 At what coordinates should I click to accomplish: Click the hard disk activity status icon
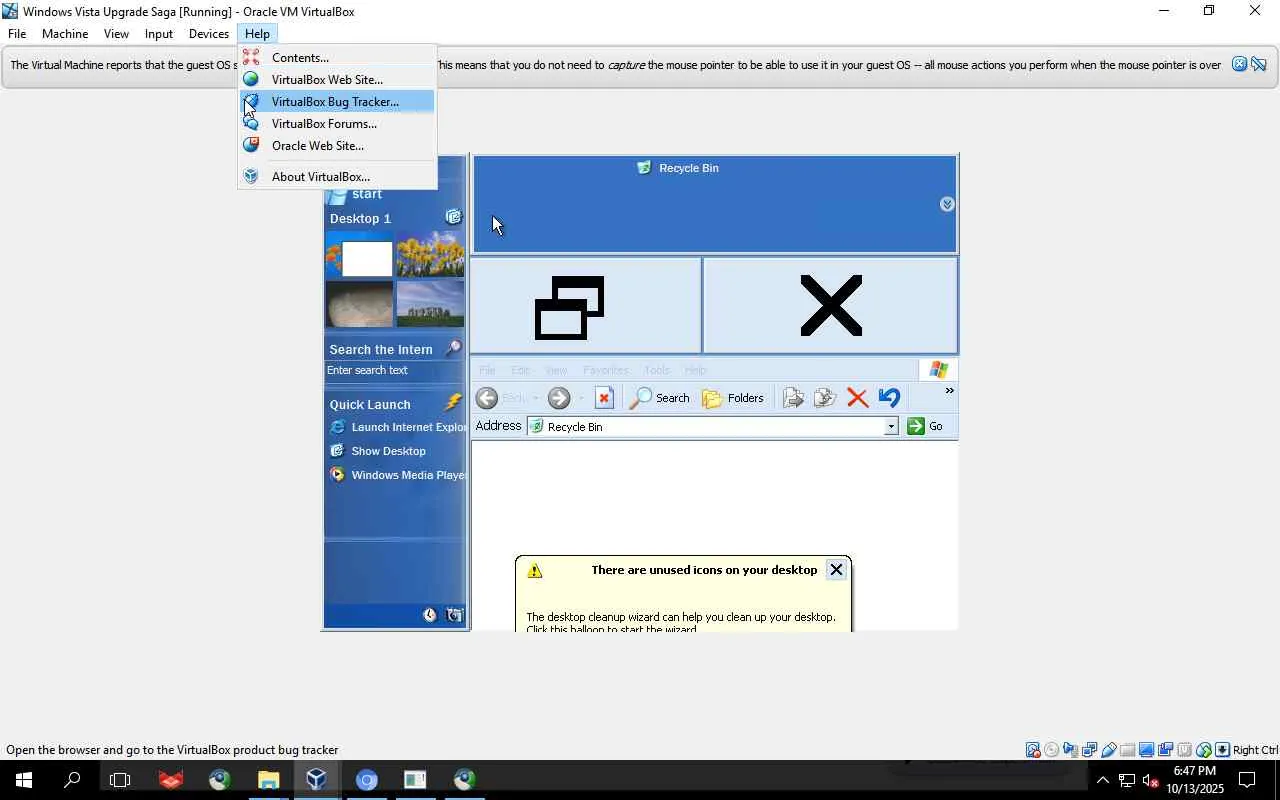point(1032,750)
